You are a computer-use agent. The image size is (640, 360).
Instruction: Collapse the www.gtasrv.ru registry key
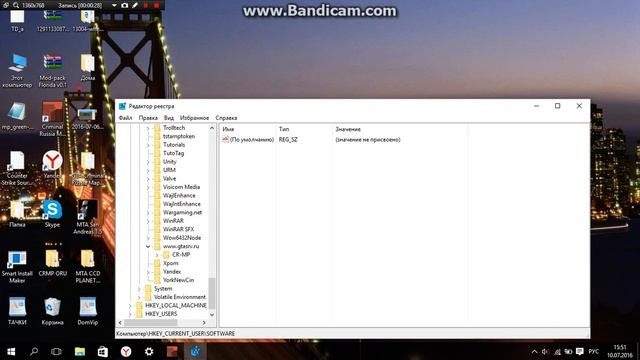click(x=148, y=247)
